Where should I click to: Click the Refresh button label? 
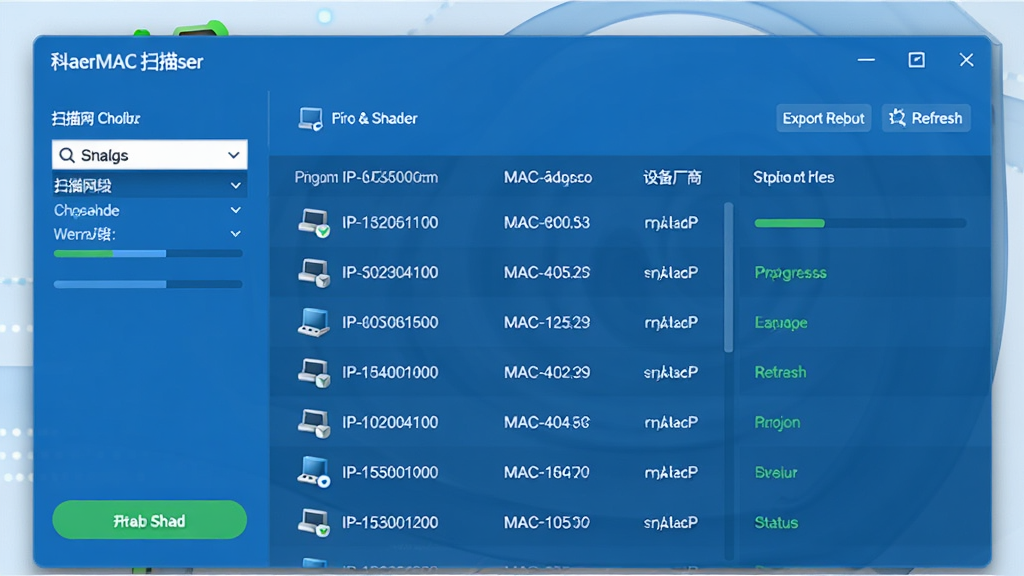936,118
